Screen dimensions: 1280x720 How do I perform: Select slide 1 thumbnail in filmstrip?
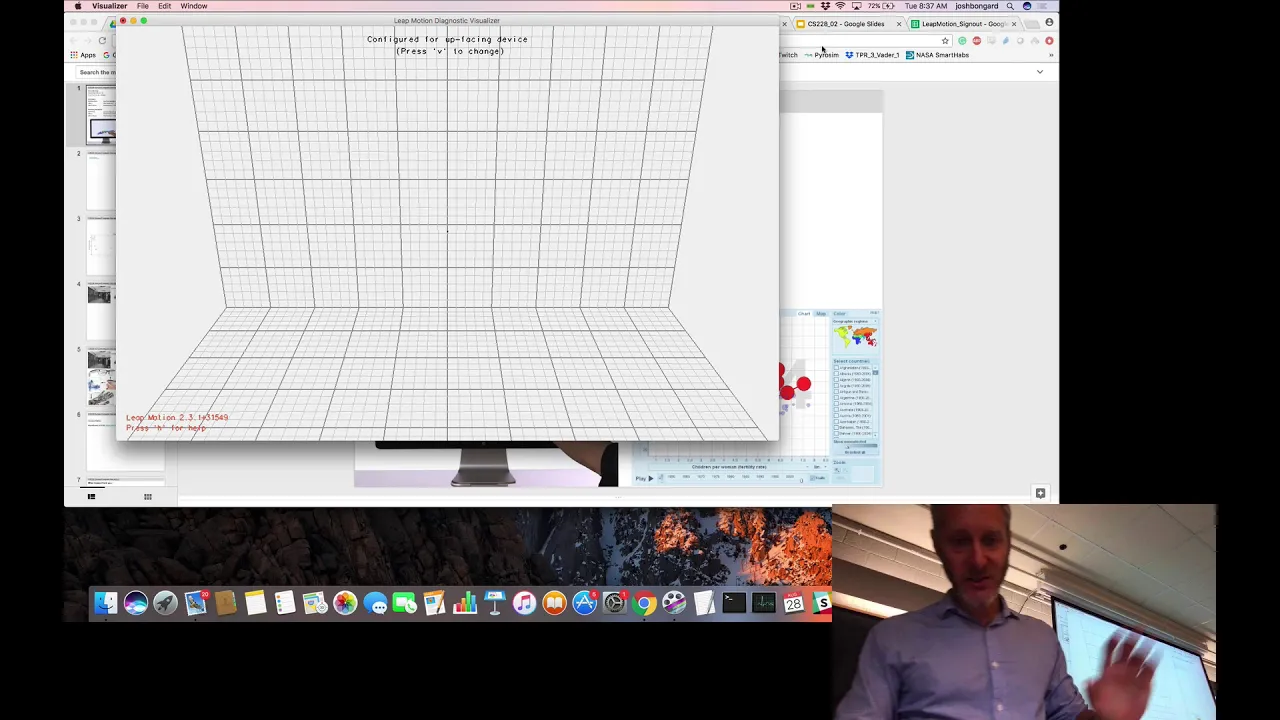click(x=101, y=114)
